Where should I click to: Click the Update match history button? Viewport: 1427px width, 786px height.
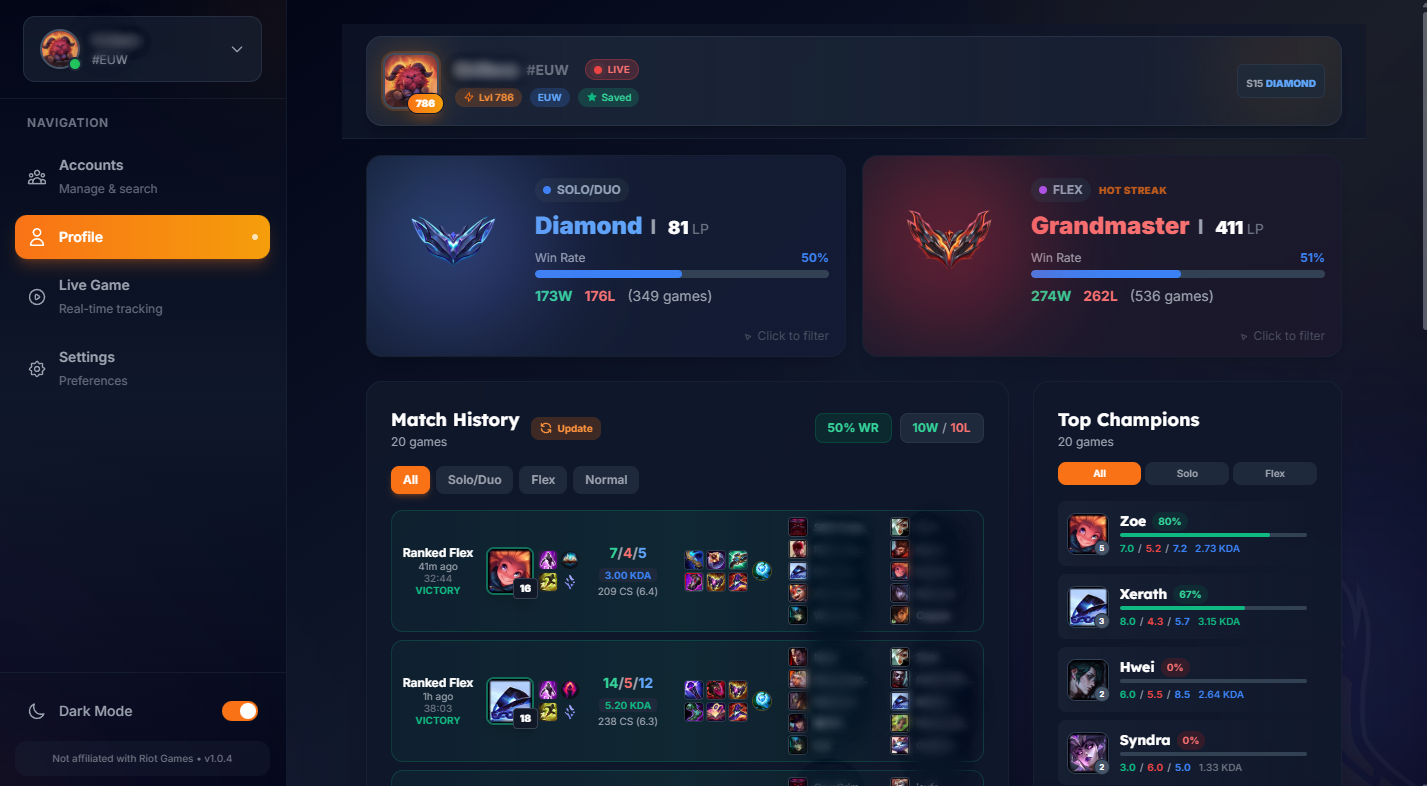coord(566,428)
